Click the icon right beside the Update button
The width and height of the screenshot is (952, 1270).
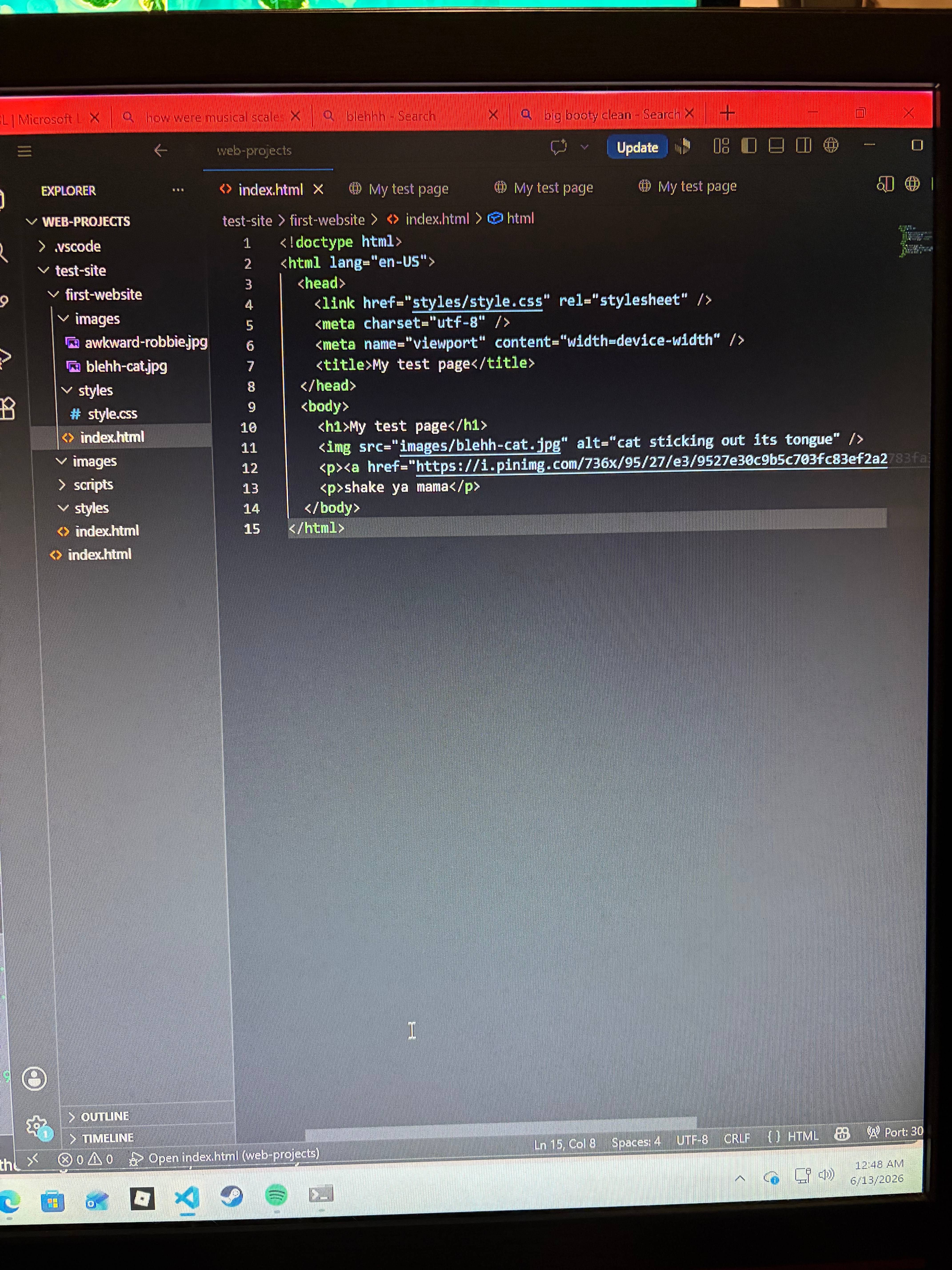[683, 146]
